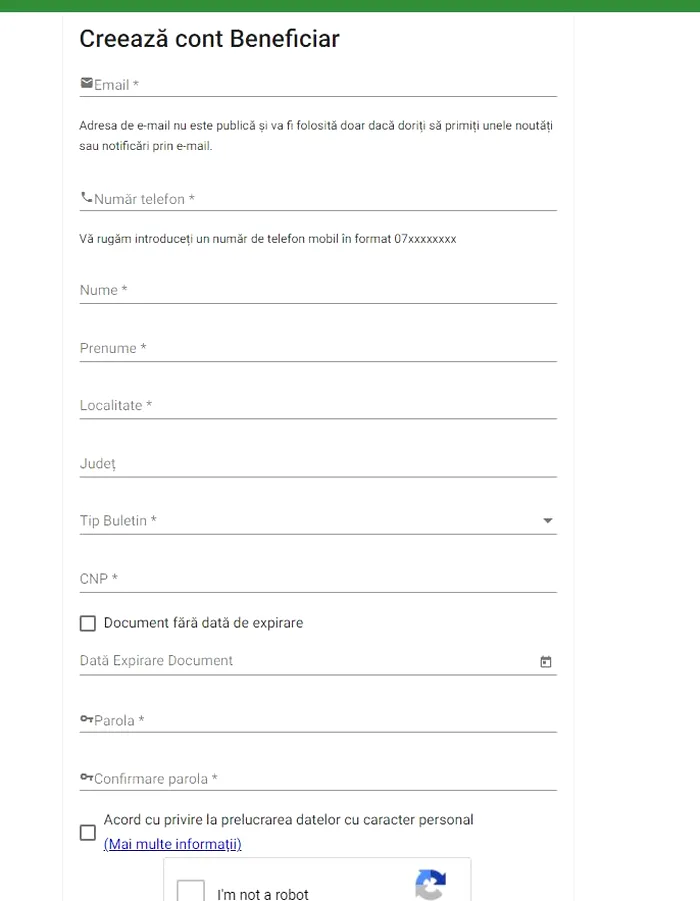Viewport: 700px width, 901px height.
Task: Open the Mai multe informații link
Action: click(172, 844)
